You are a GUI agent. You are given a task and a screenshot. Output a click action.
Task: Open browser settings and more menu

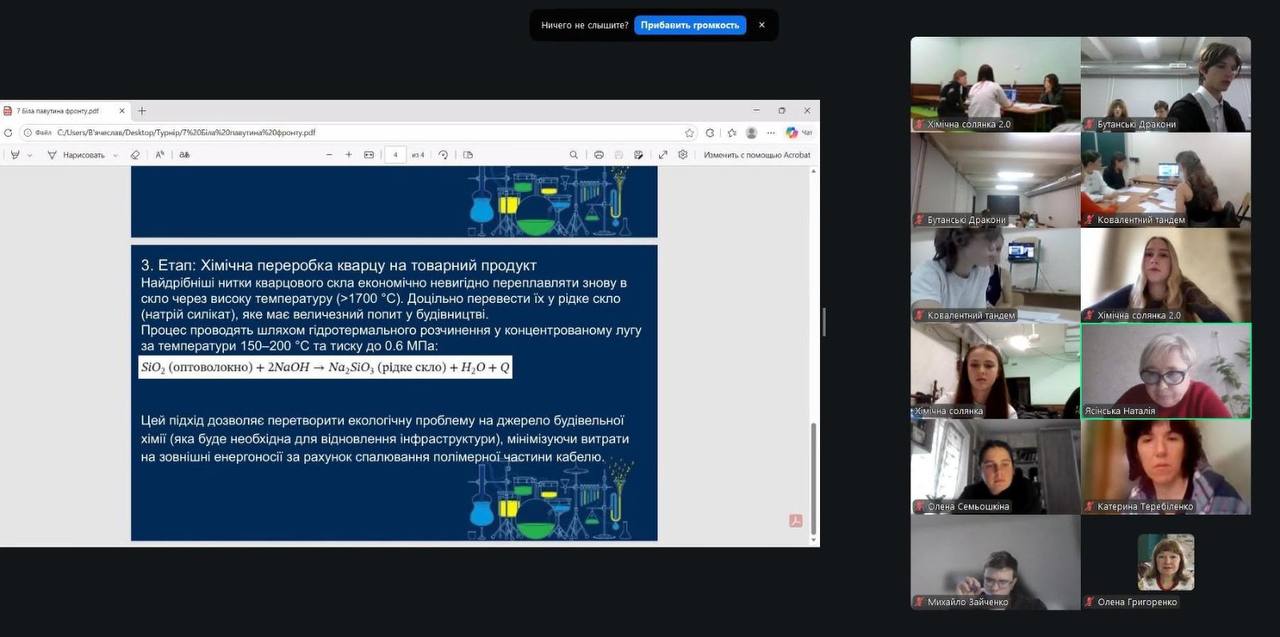tap(771, 132)
